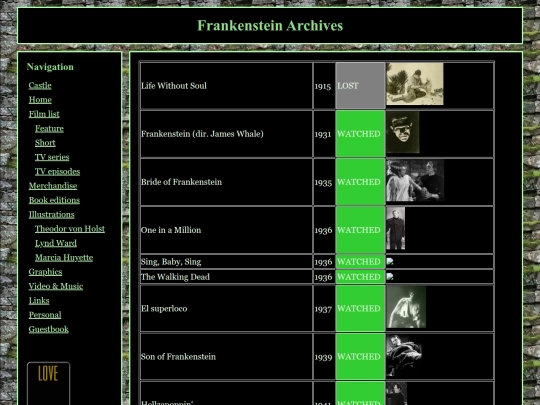
Task: Click WATCHED status for The Walking Dead
Action: click(x=360, y=277)
